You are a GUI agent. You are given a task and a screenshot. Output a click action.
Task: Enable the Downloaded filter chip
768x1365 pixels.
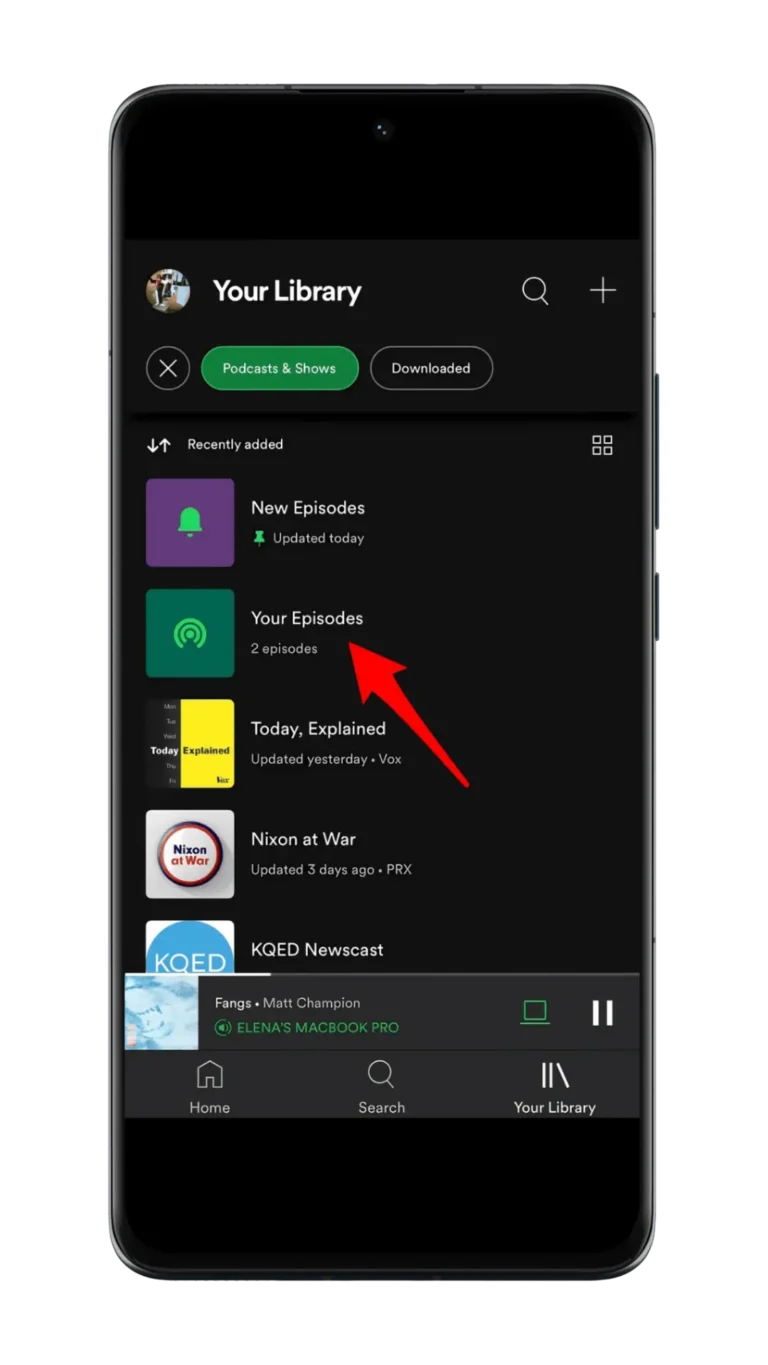pos(431,368)
